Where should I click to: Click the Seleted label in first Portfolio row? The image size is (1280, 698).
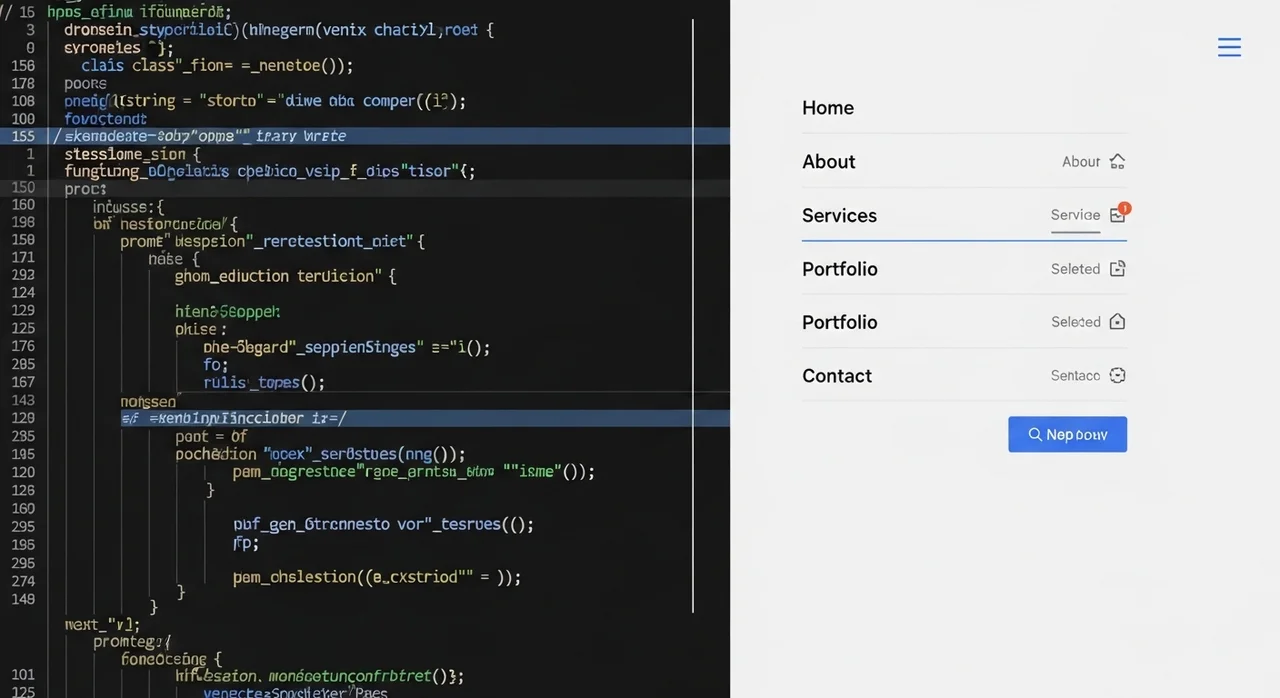click(1075, 268)
